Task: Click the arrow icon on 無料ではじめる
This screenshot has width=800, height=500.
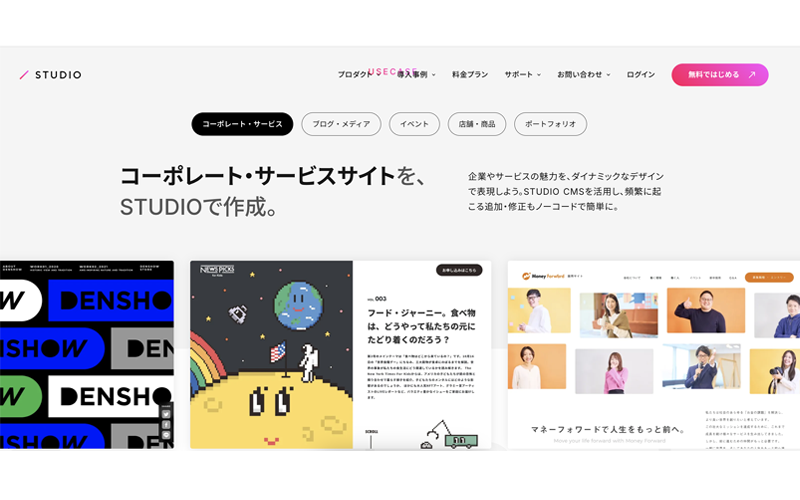Action: point(752,74)
